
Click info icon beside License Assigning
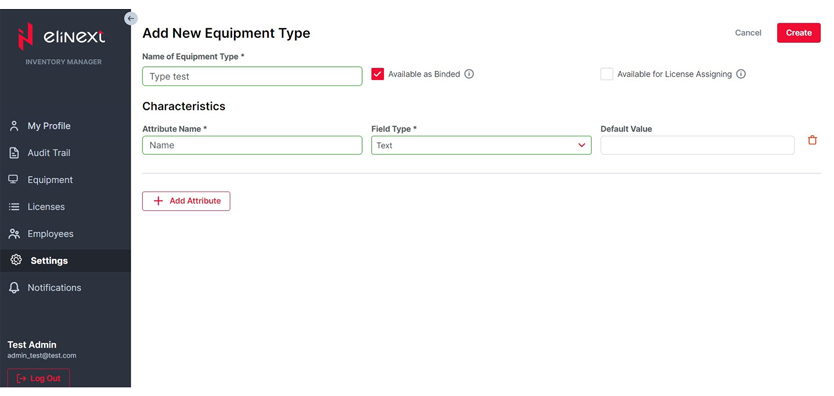point(741,74)
